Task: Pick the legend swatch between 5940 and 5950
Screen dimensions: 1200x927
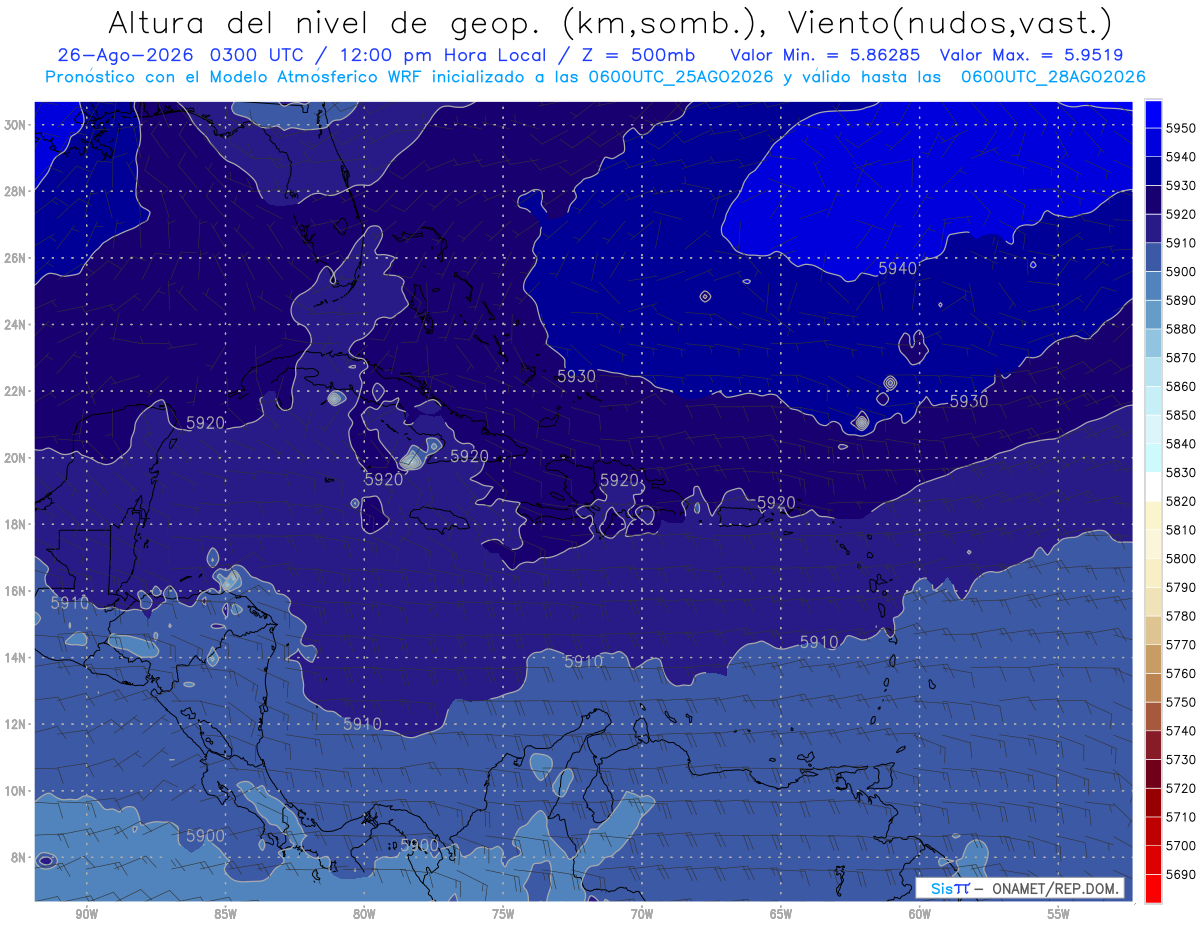Action: (1153, 143)
